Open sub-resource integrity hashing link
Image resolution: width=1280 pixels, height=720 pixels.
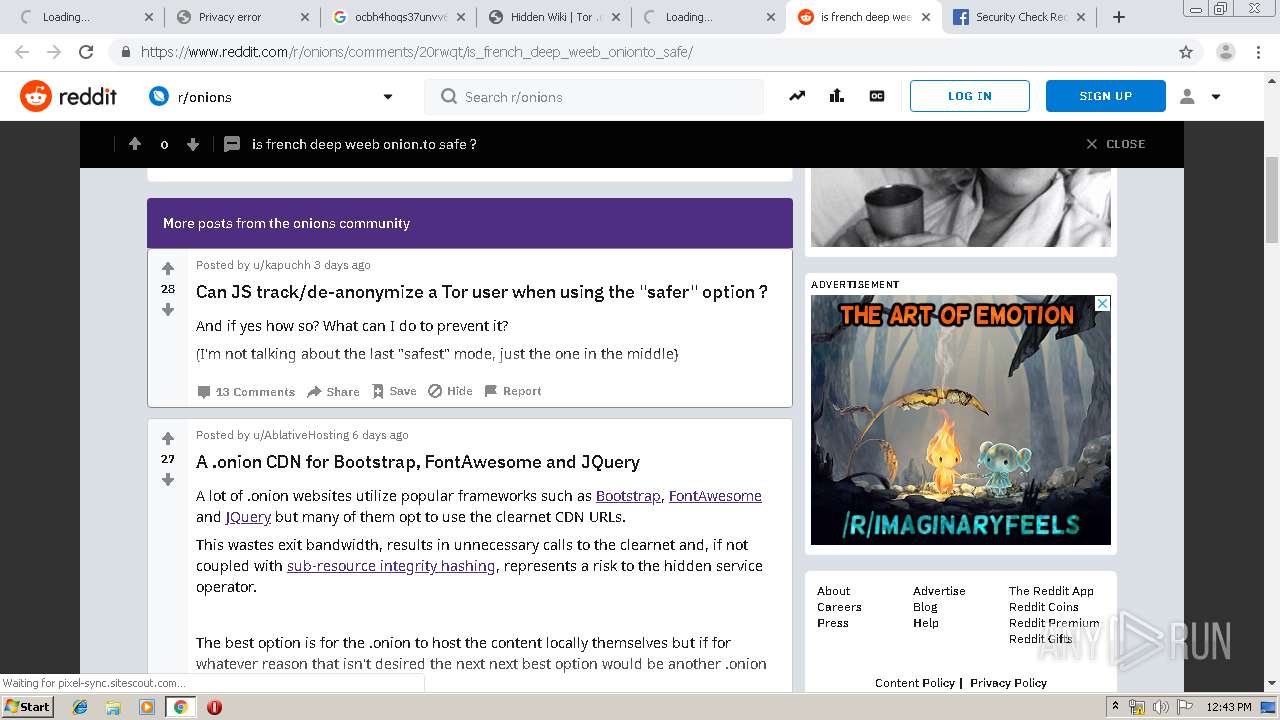click(391, 566)
